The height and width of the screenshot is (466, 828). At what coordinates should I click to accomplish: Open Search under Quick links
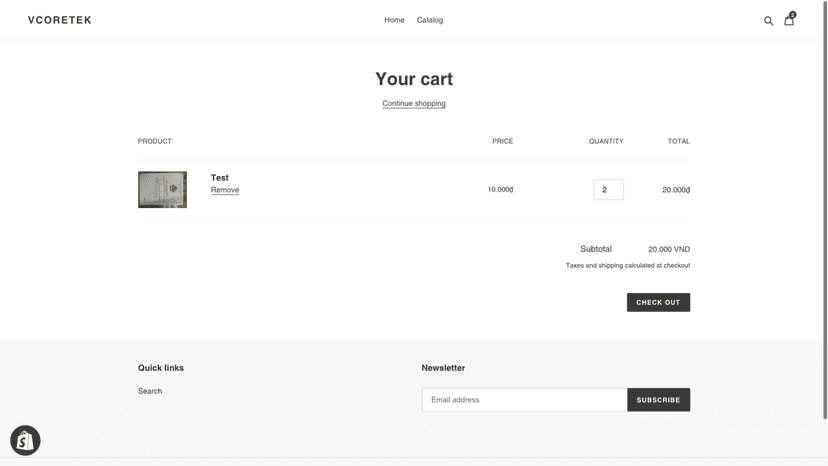click(150, 391)
